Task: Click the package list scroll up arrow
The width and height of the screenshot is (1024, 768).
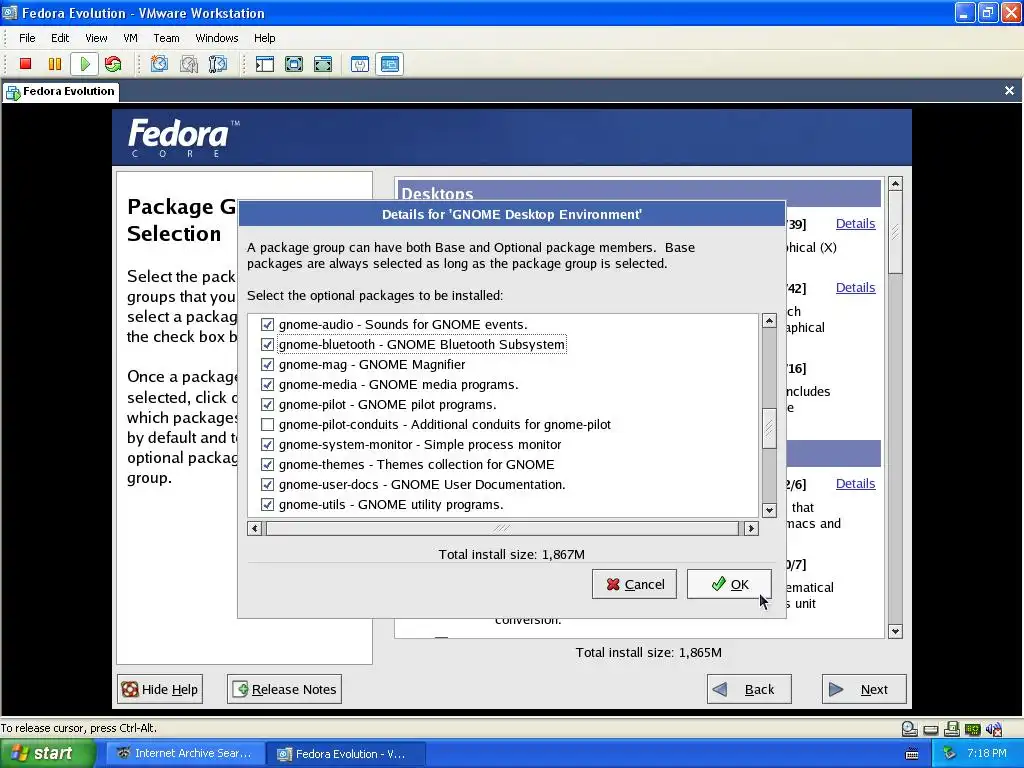Action: pyautogui.click(x=769, y=321)
